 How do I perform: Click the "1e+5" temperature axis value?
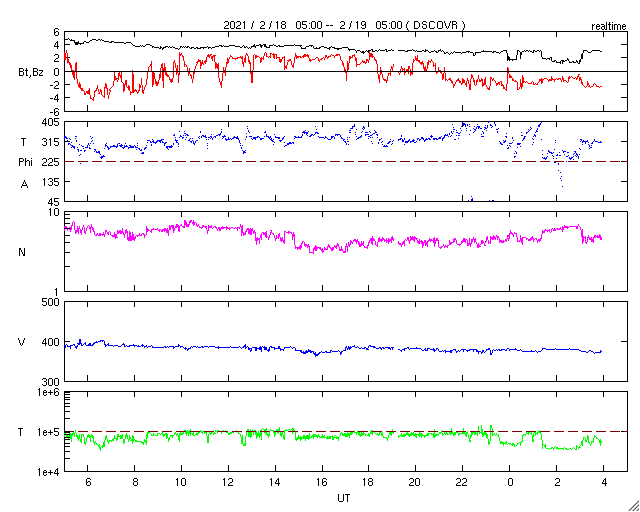pyautogui.click(x=48, y=432)
